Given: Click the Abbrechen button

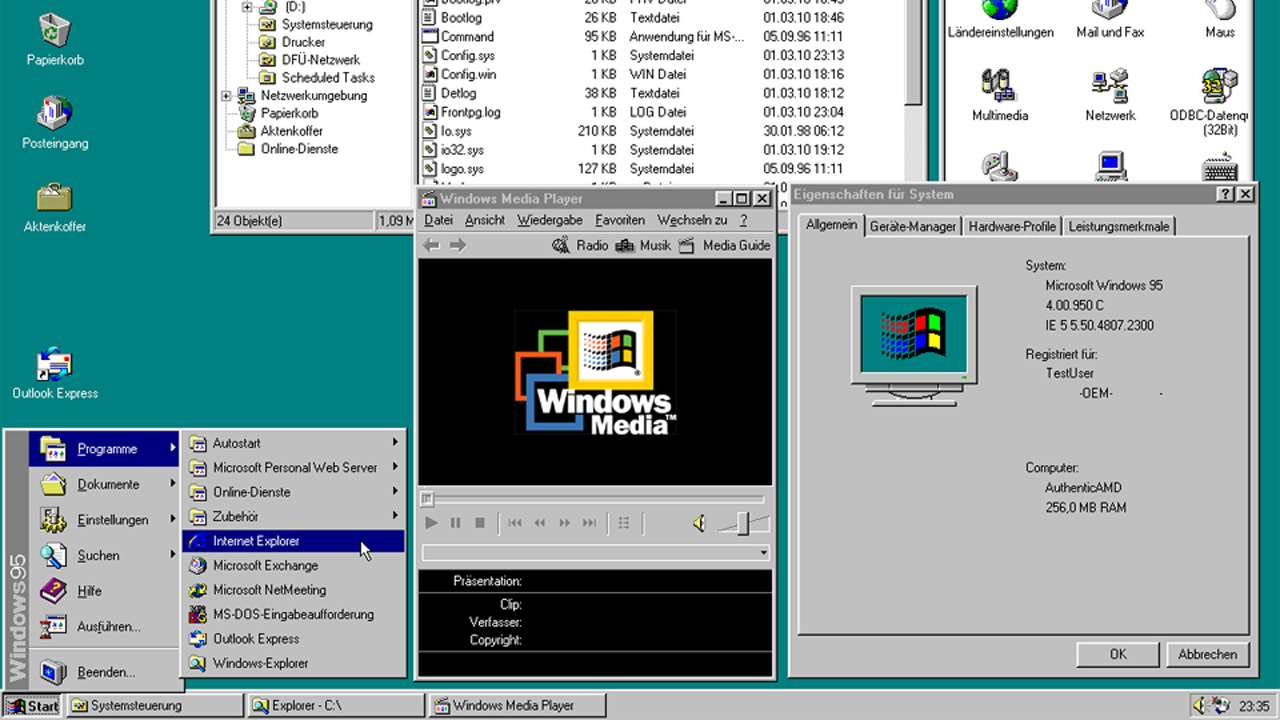Looking at the screenshot, I should click(x=1207, y=654).
